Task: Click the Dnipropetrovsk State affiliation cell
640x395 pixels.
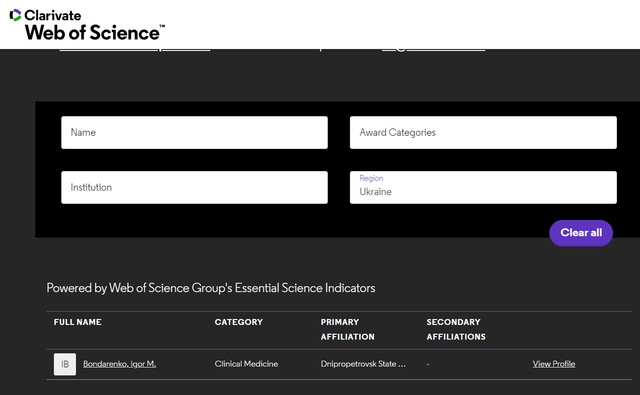Action: point(363,364)
